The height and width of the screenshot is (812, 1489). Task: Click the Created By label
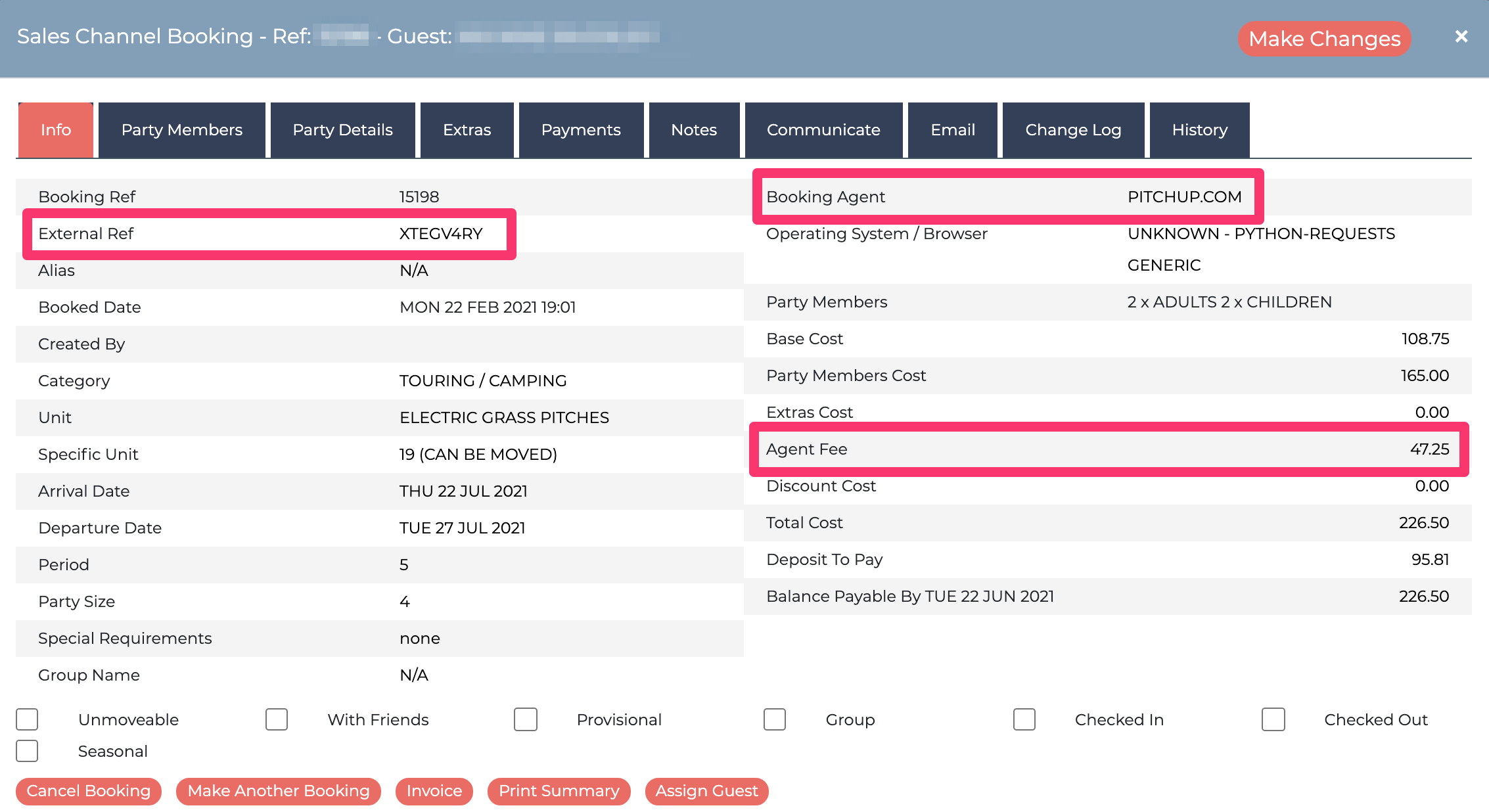coord(81,344)
